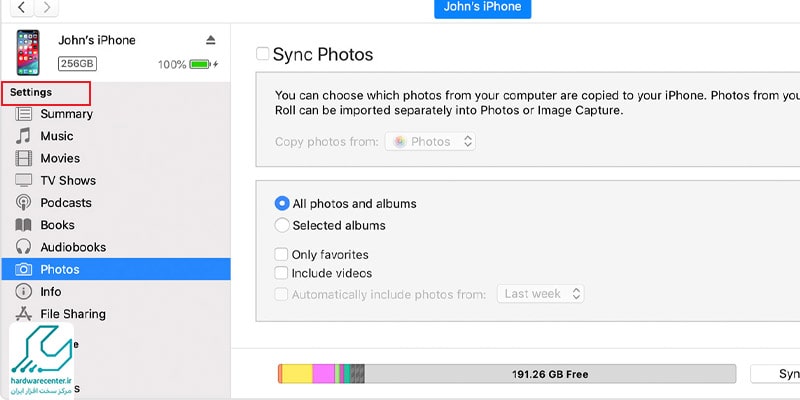Viewport: 800px width, 400px height.
Task: Click the Music note icon
Action: point(23,136)
